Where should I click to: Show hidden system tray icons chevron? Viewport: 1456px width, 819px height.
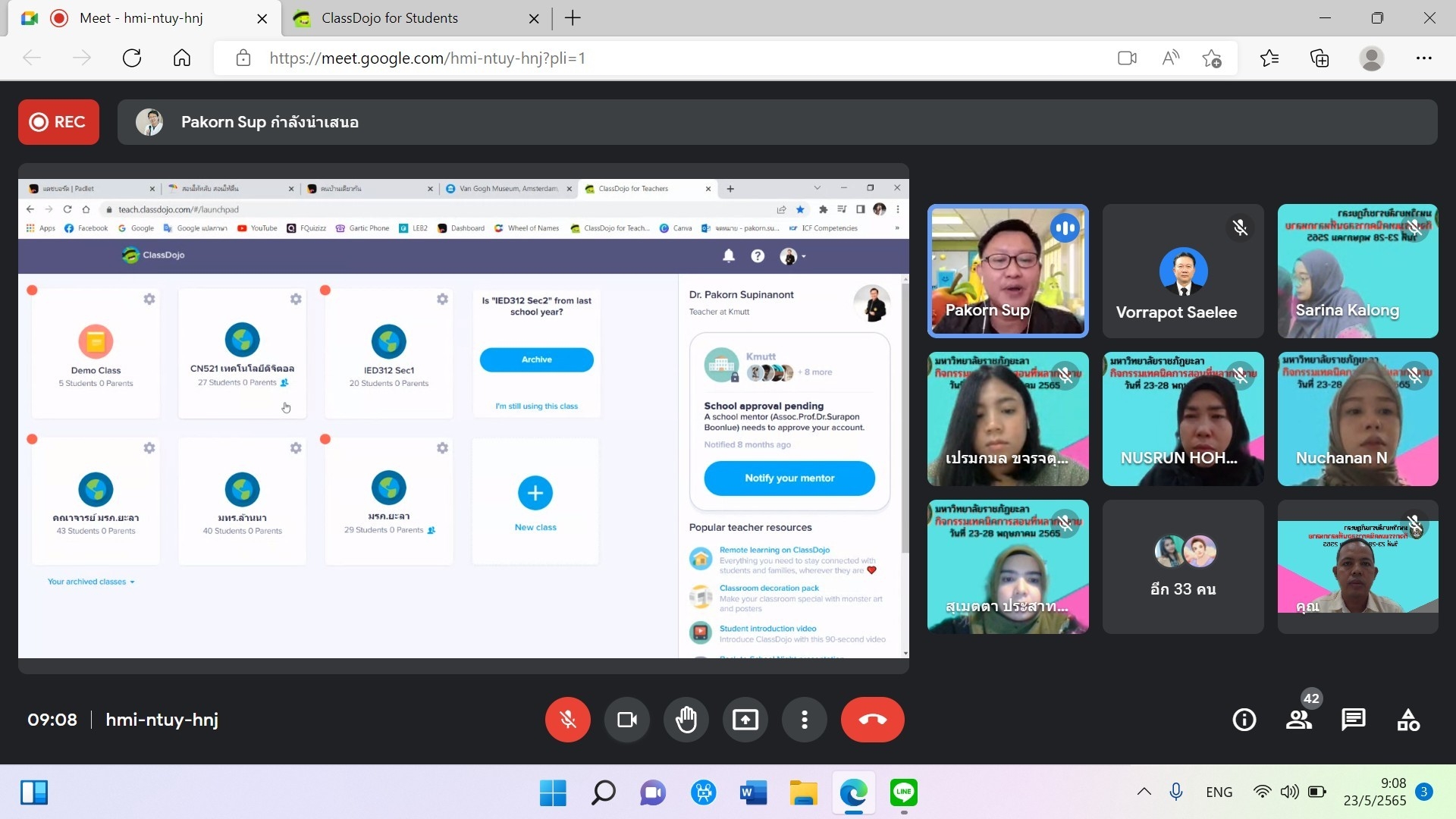tap(1144, 792)
